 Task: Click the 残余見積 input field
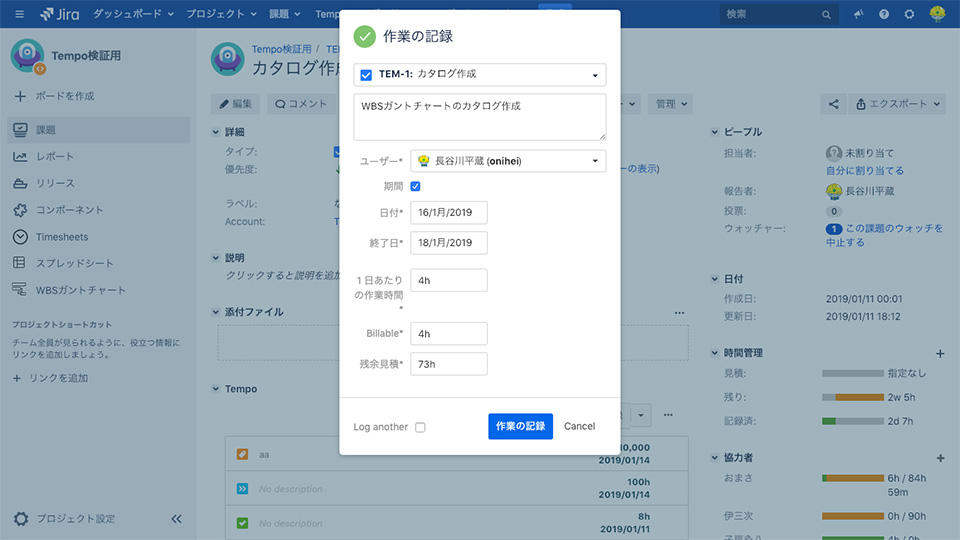[x=448, y=364]
